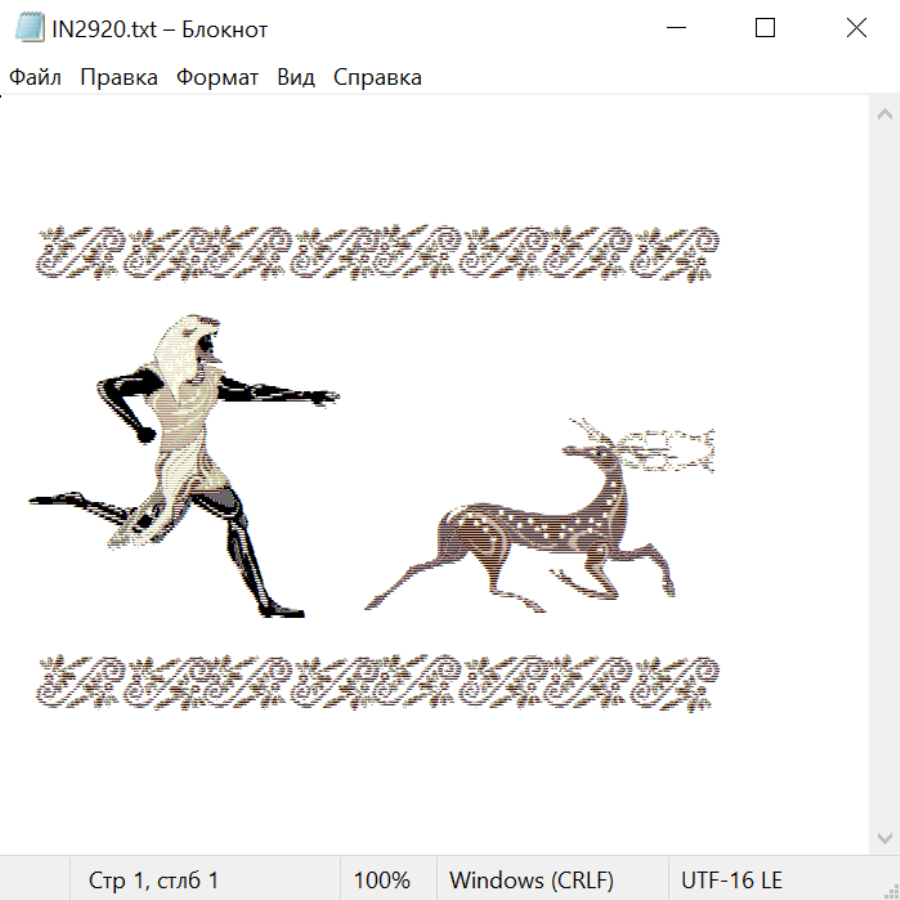
Task: Minimize the Блокнот window
Action: click(675, 29)
